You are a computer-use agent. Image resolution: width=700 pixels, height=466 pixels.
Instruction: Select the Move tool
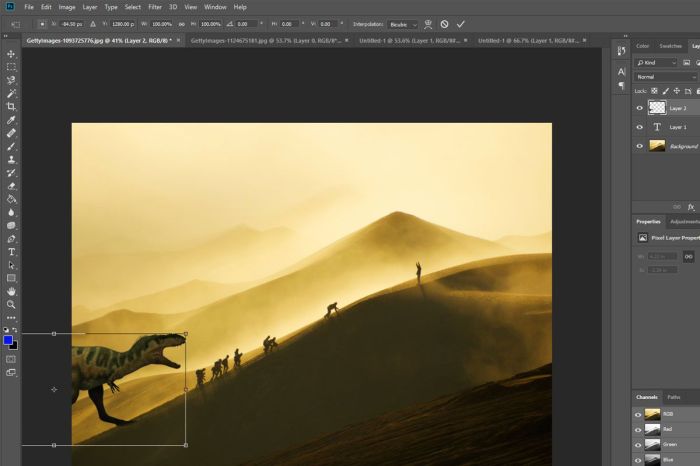pyautogui.click(x=11, y=54)
